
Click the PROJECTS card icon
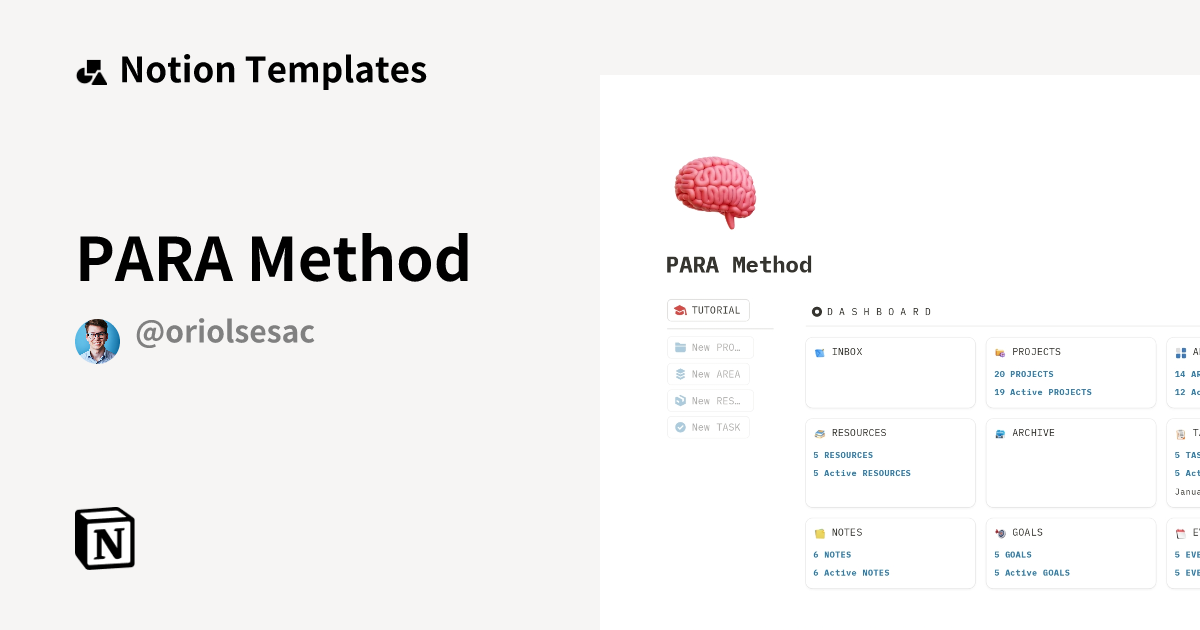point(1000,353)
